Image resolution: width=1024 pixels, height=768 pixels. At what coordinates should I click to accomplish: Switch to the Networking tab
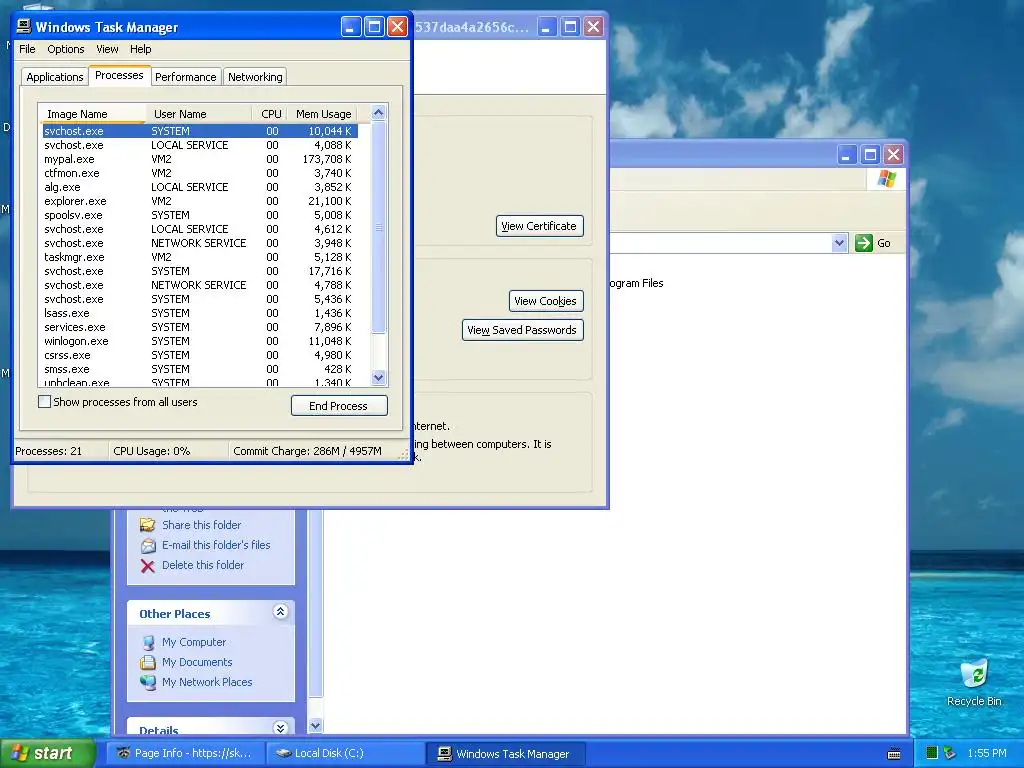coord(255,77)
